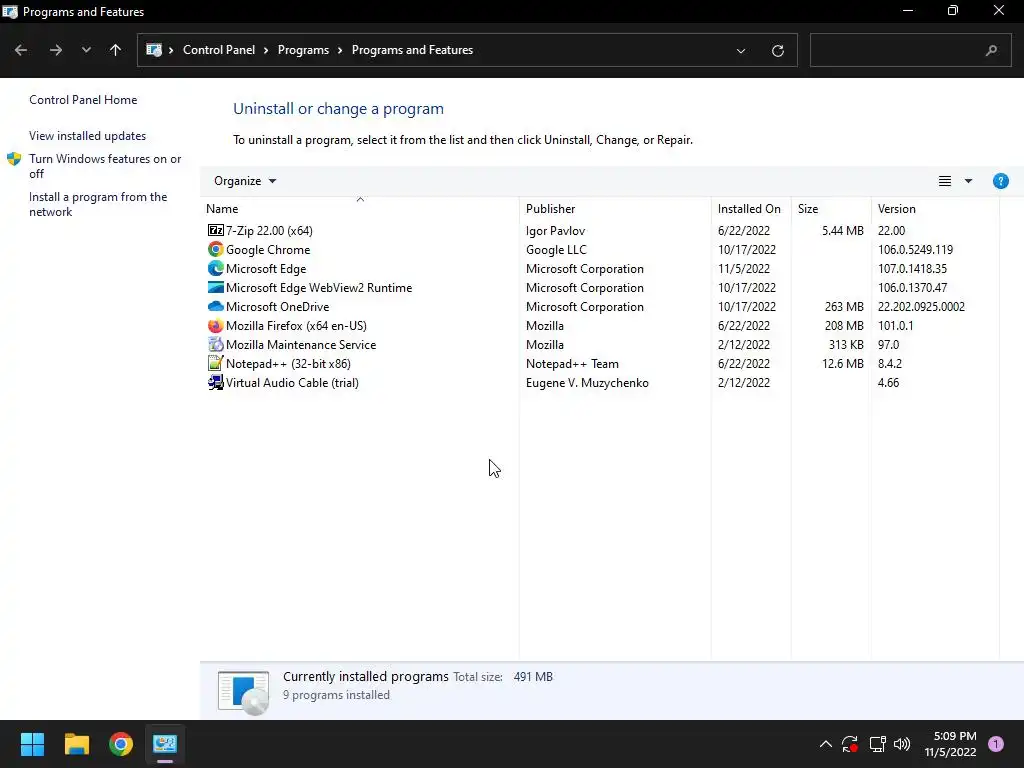The height and width of the screenshot is (768, 1024).
Task: Open the recent locations dropdown
Action: 86,50
